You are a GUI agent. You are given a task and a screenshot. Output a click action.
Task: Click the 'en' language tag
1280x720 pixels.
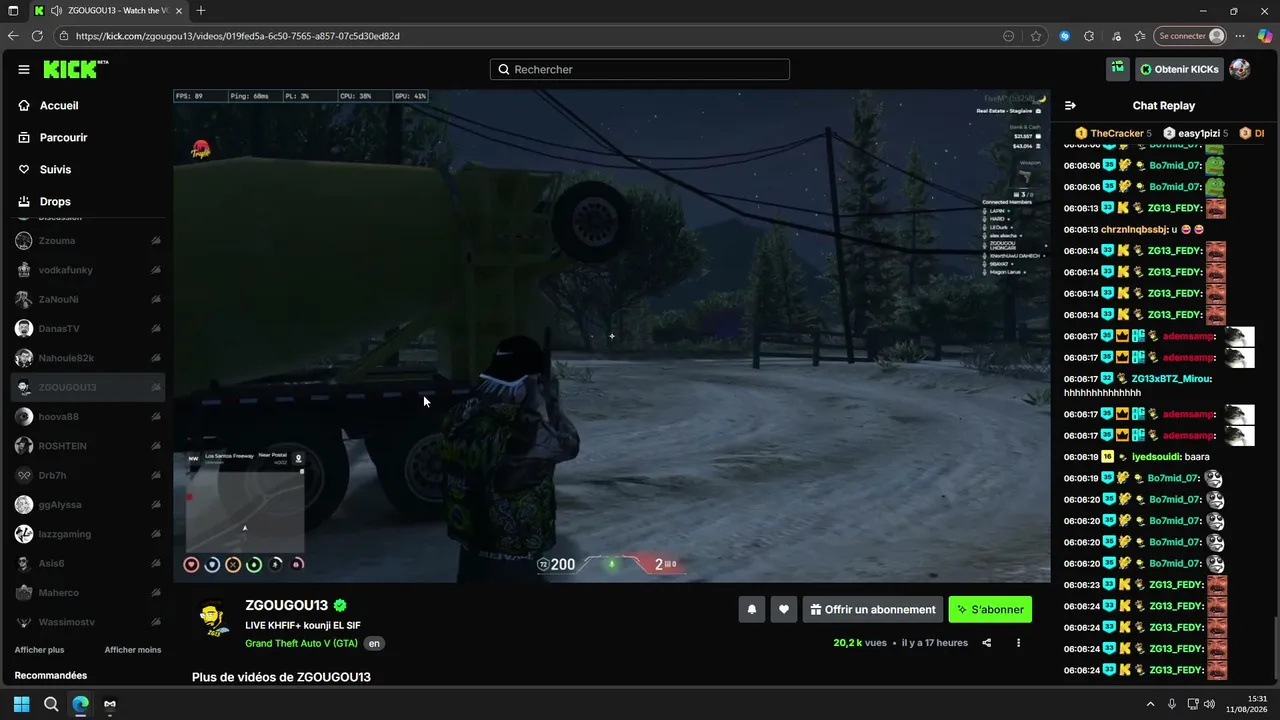click(374, 643)
